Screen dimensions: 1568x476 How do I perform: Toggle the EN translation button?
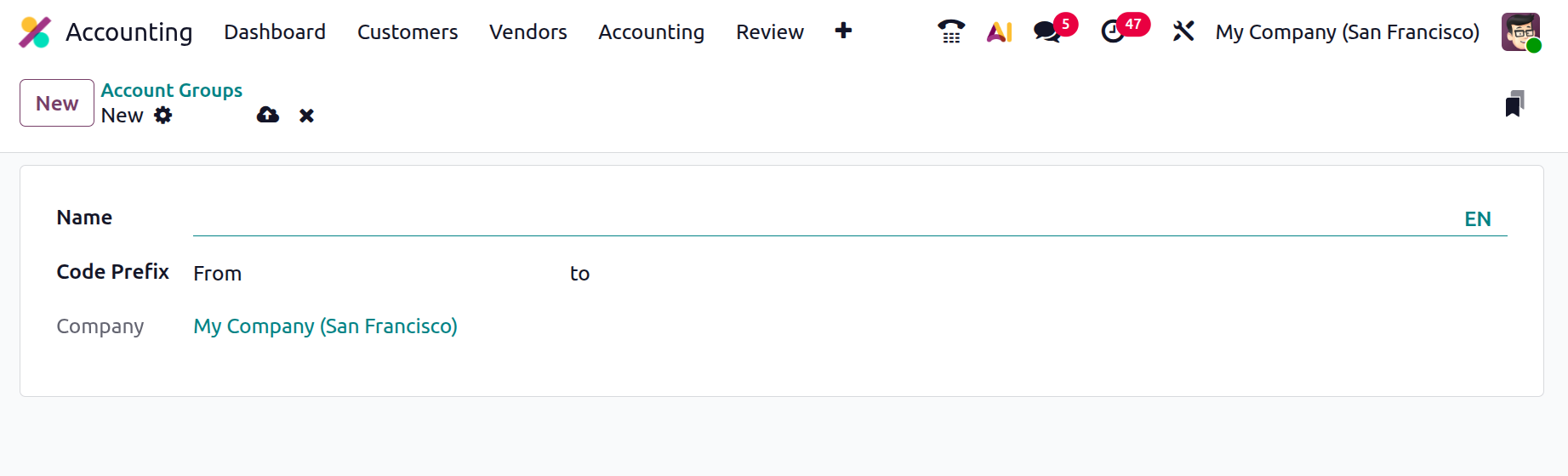(1477, 219)
